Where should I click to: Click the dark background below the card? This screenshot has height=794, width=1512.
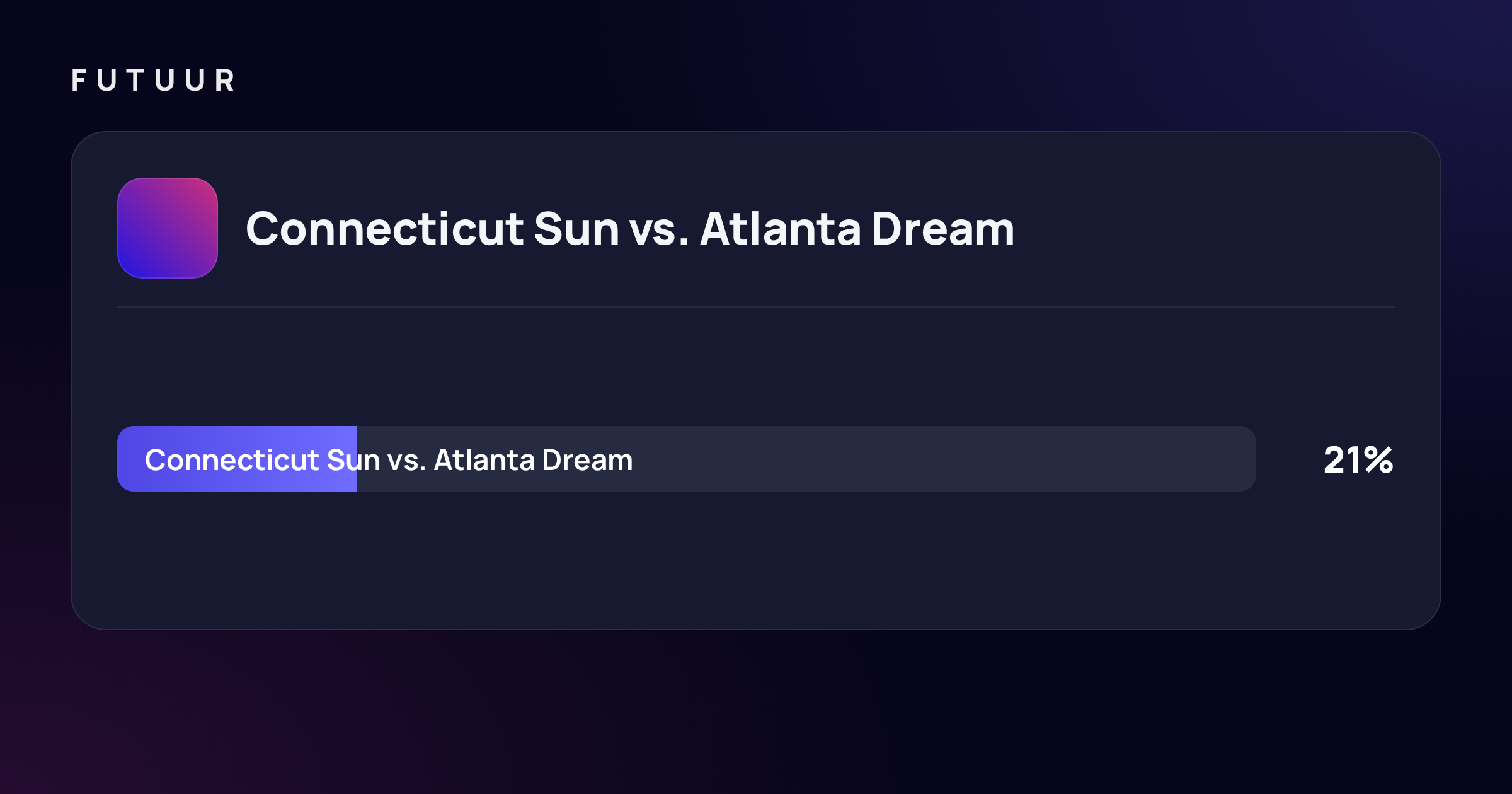click(756, 712)
